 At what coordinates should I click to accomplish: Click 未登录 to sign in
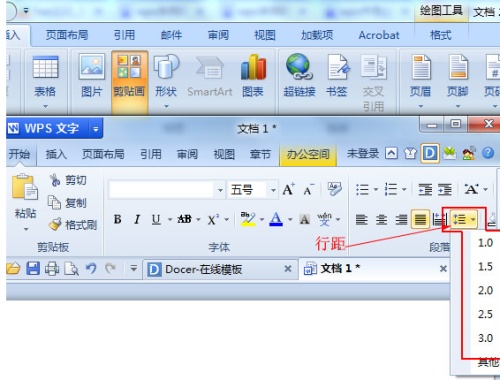tap(363, 153)
